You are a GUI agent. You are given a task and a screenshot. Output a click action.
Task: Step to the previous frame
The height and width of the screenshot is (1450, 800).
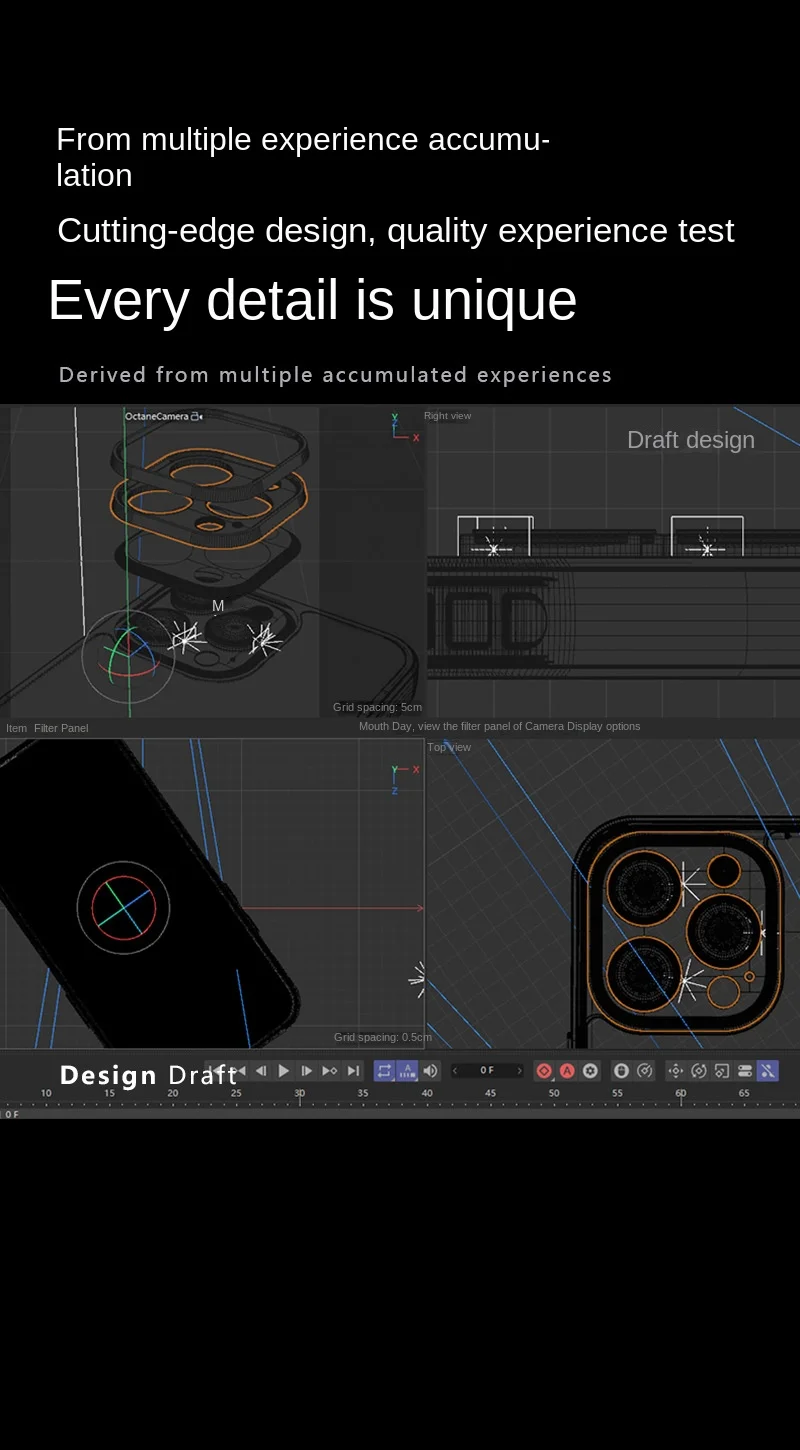pos(261,1071)
